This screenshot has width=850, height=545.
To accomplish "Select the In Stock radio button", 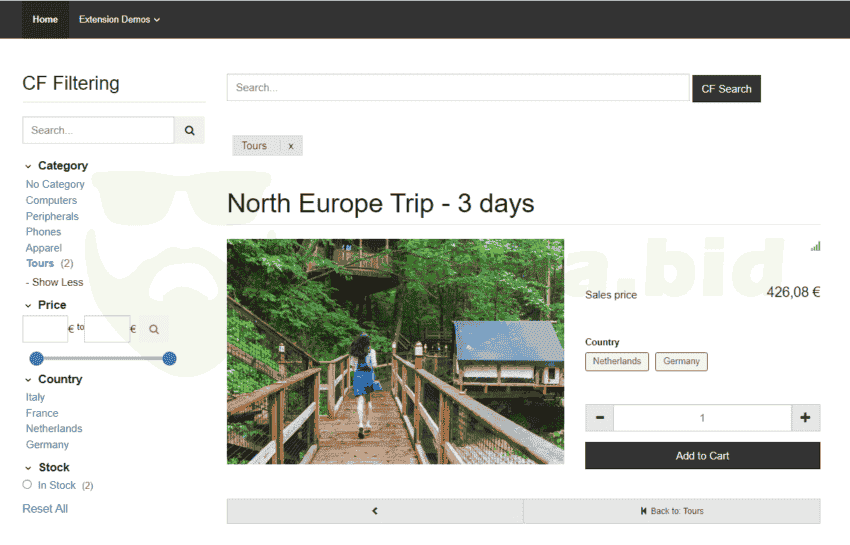I will point(27,485).
